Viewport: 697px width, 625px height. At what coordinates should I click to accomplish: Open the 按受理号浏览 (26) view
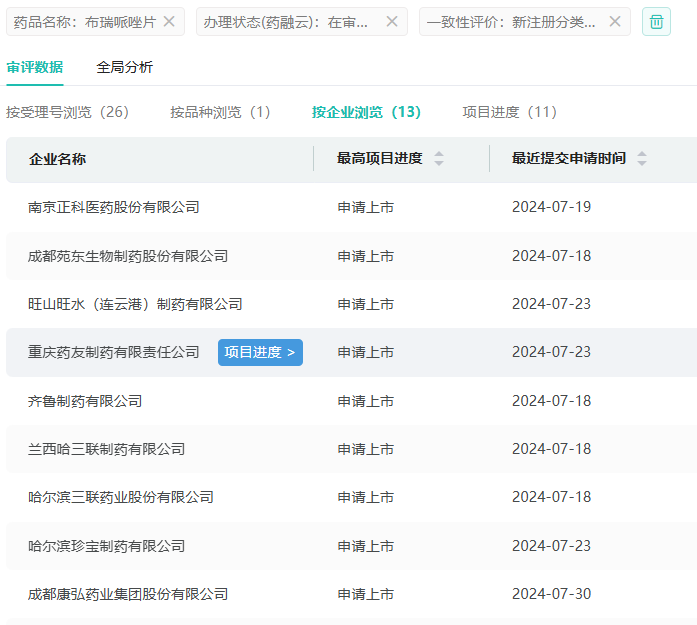coord(67,112)
